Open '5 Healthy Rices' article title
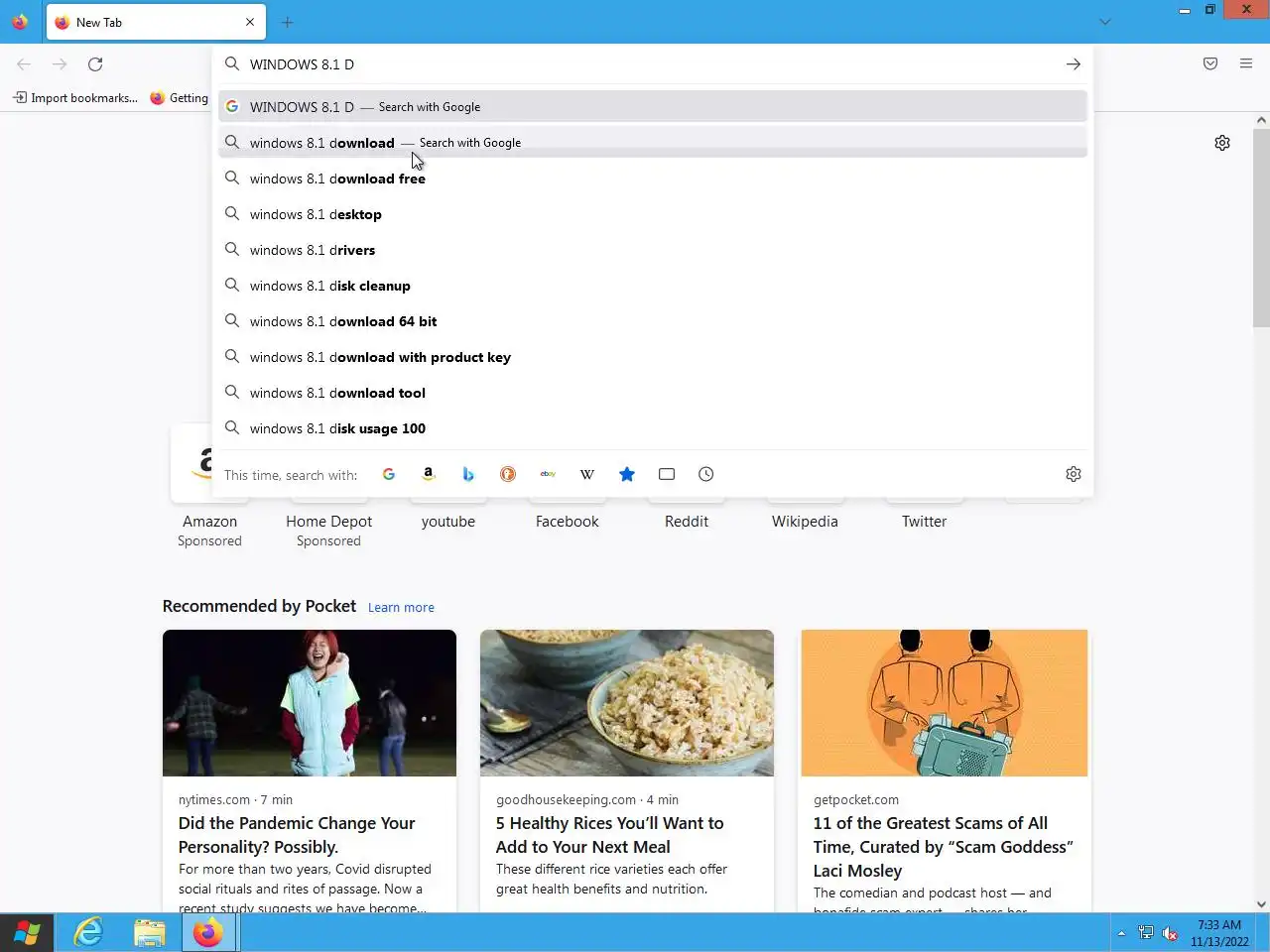 (610, 835)
